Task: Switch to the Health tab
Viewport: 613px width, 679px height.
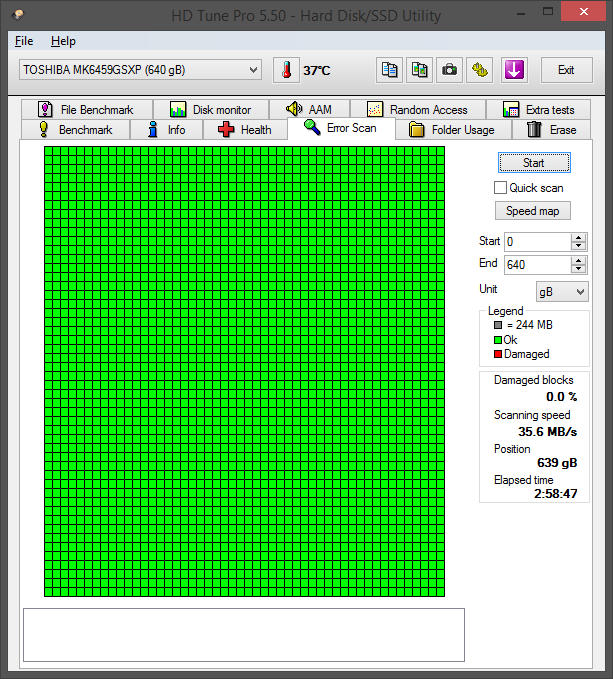Action: tap(245, 129)
